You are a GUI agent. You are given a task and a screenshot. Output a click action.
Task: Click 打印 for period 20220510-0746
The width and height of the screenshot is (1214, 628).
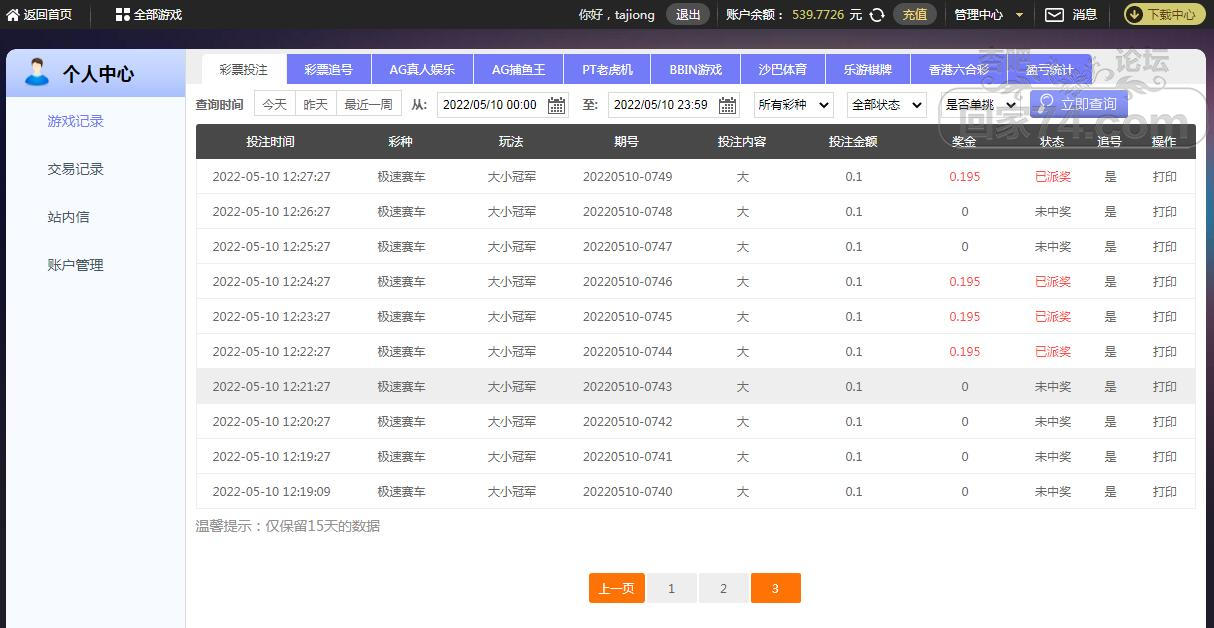(x=1165, y=282)
